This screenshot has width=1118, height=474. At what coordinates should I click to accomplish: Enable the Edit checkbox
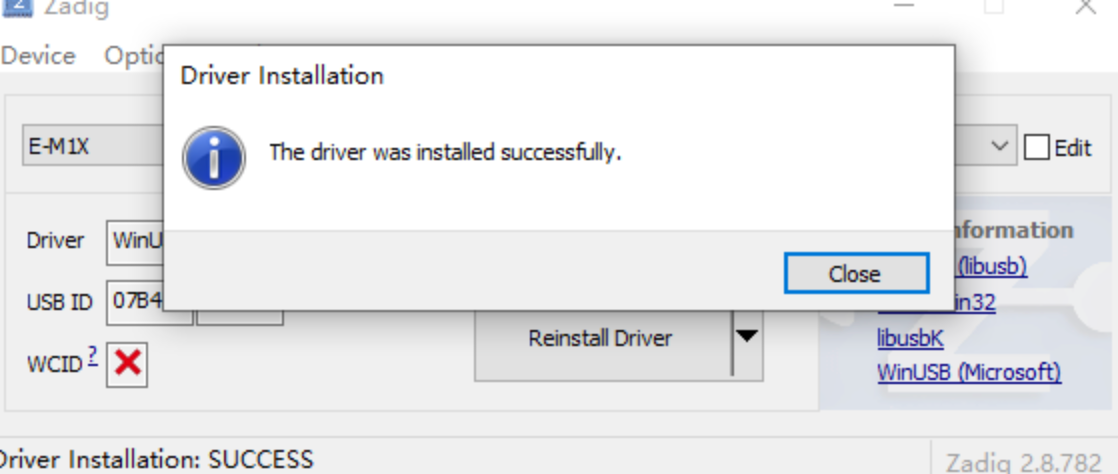tap(1036, 148)
